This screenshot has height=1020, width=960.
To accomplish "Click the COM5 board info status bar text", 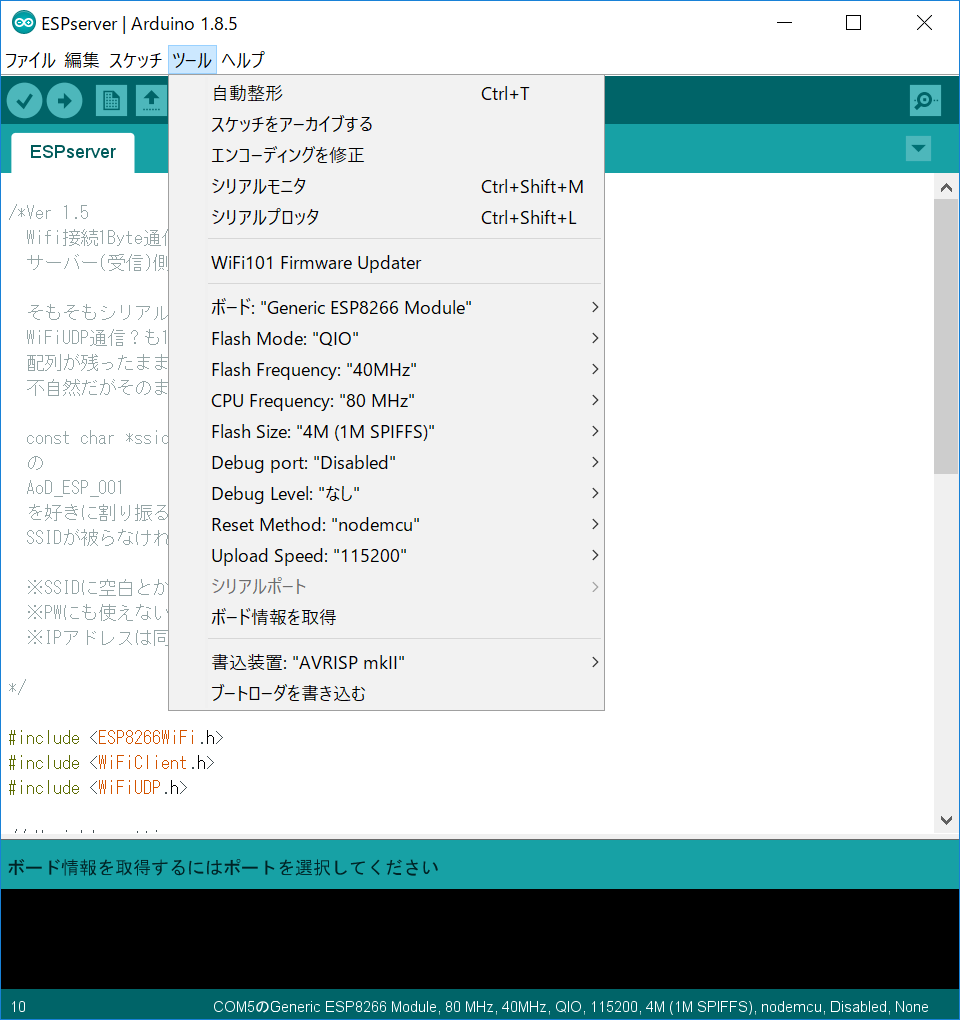I will click(x=570, y=1007).
